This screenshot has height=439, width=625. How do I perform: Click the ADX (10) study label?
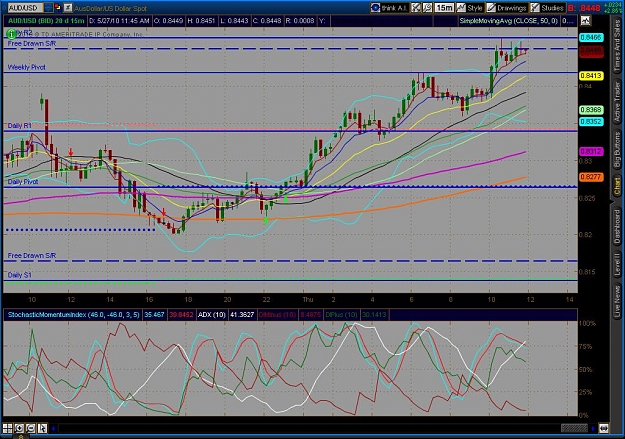click(x=212, y=315)
